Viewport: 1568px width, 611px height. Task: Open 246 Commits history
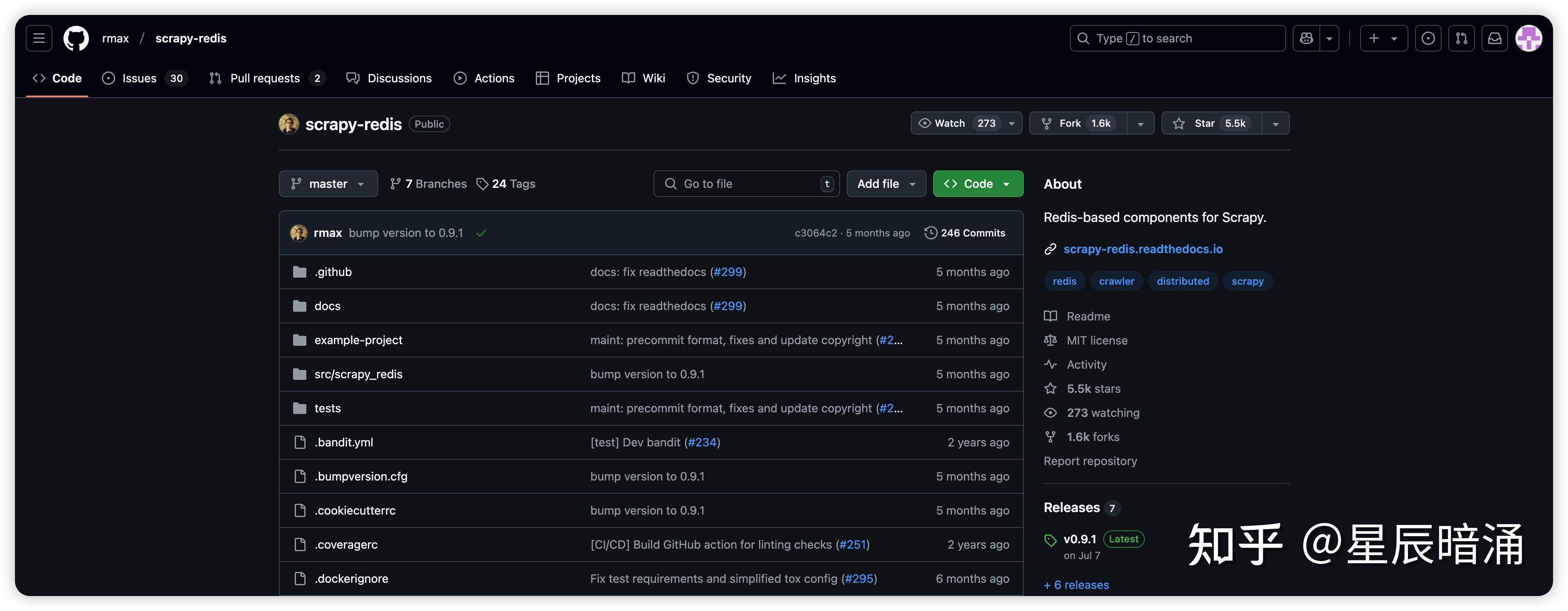point(965,233)
